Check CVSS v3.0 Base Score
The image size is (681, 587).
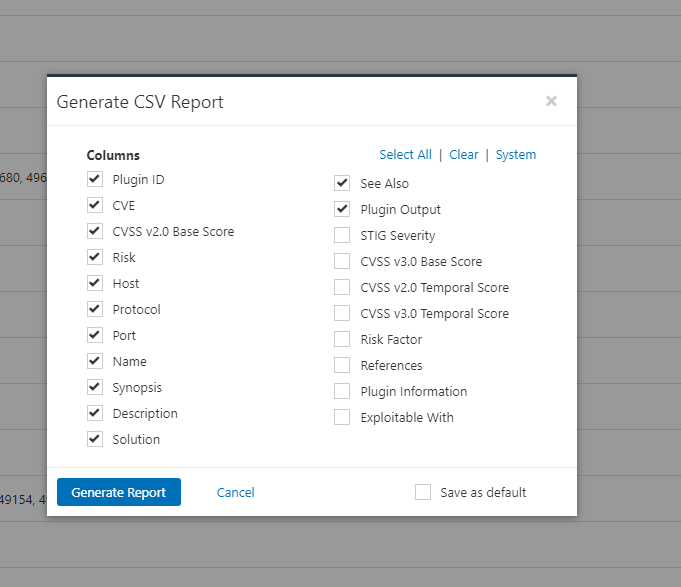pyautogui.click(x=342, y=261)
